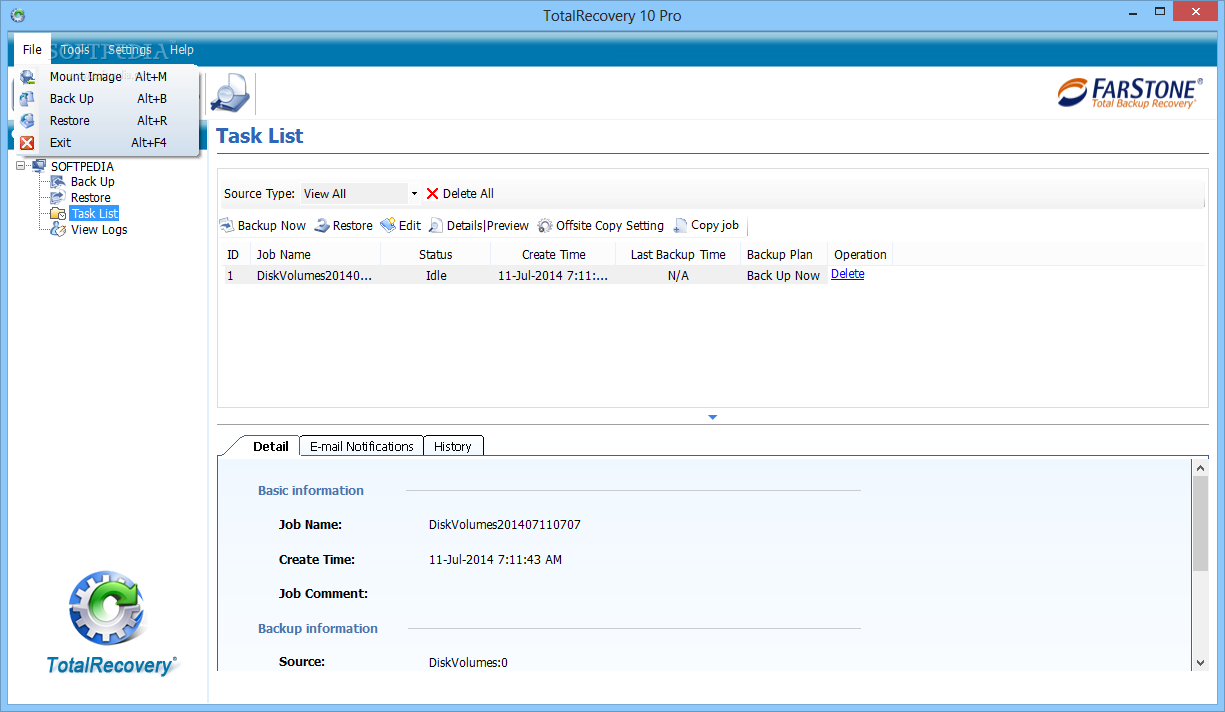The height and width of the screenshot is (712, 1225).
Task: Click the Back Up menu entry icon
Action: [x=27, y=99]
